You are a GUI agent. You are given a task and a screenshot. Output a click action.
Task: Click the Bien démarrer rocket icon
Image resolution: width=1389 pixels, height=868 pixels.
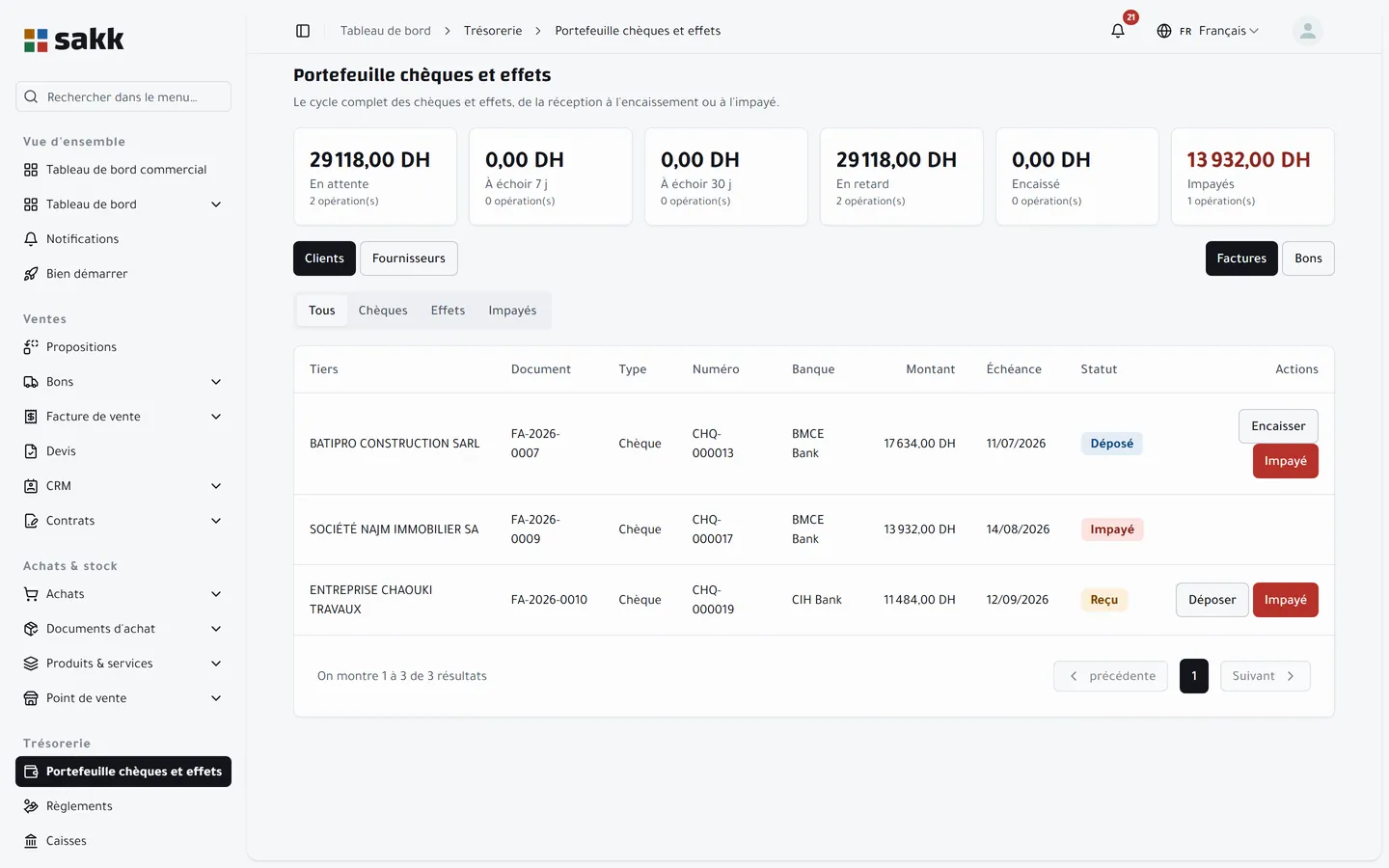[x=31, y=274]
